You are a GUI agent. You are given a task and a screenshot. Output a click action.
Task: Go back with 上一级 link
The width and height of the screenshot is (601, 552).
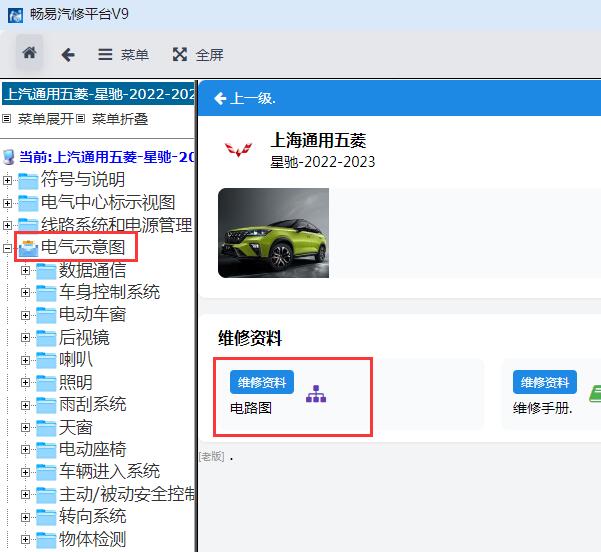(245, 99)
